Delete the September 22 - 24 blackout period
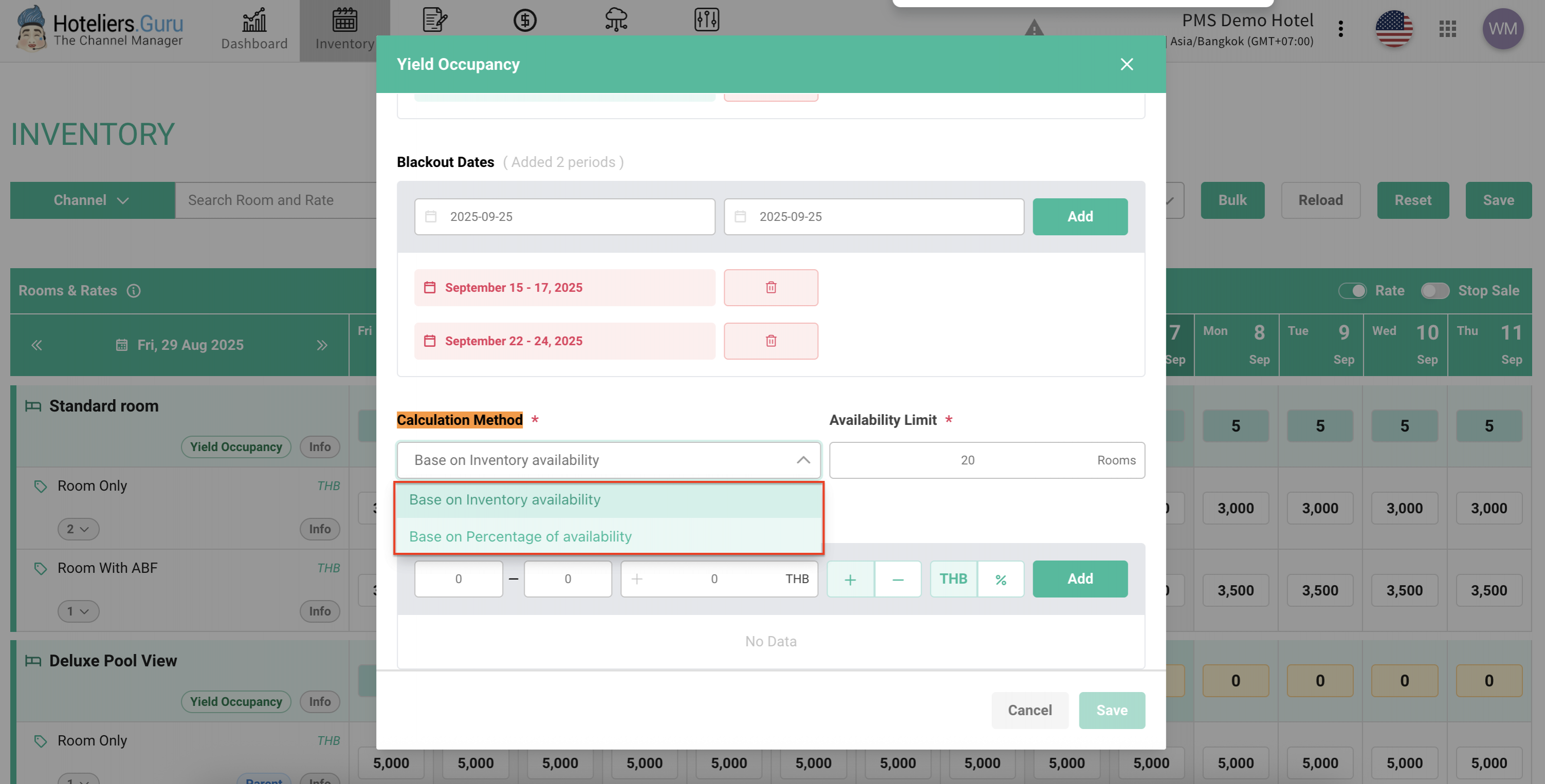1545x784 pixels. tap(770, 341)
